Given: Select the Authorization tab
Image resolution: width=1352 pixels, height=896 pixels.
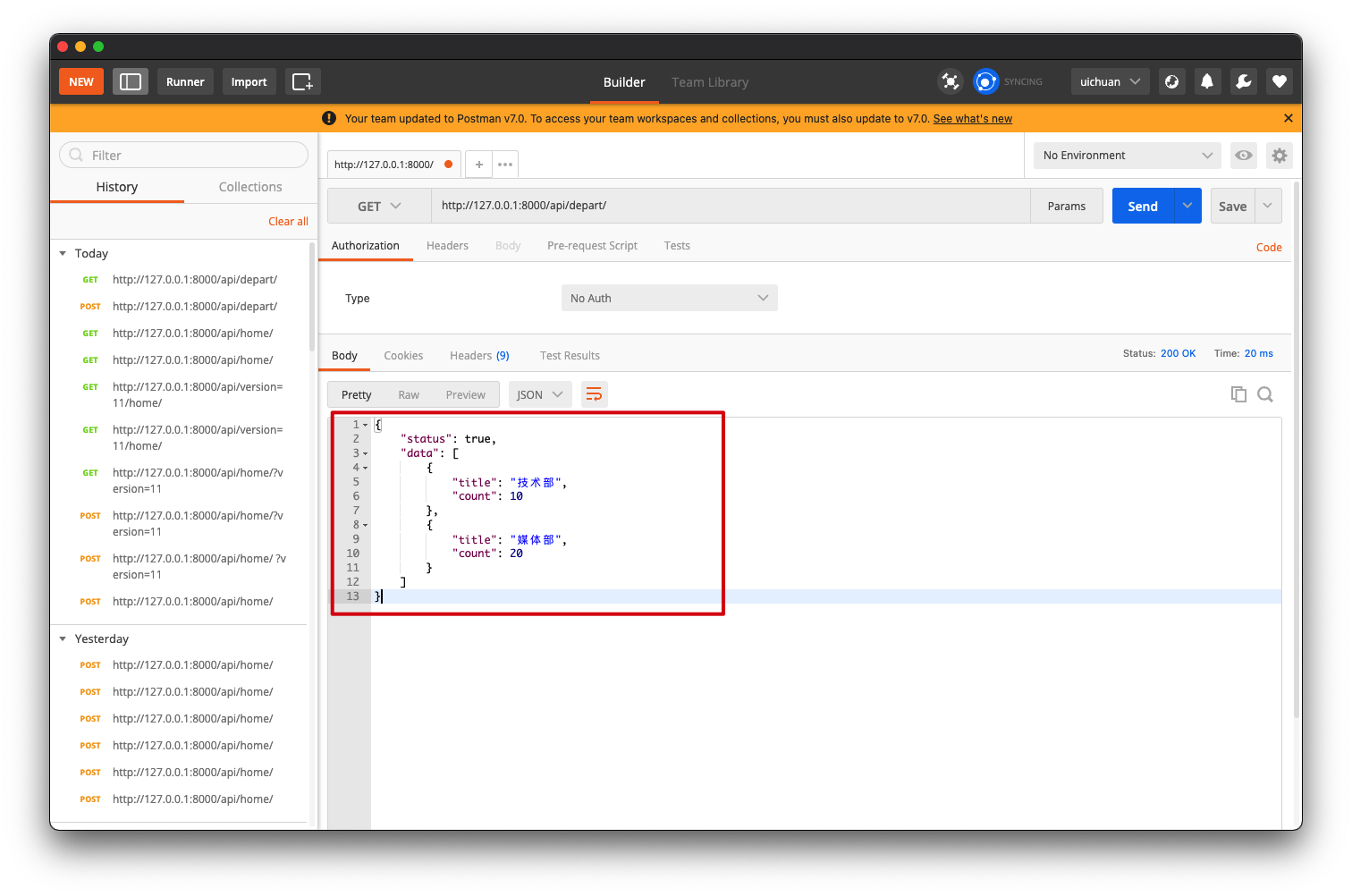Looking at the screenshot, I should point(366,246).
